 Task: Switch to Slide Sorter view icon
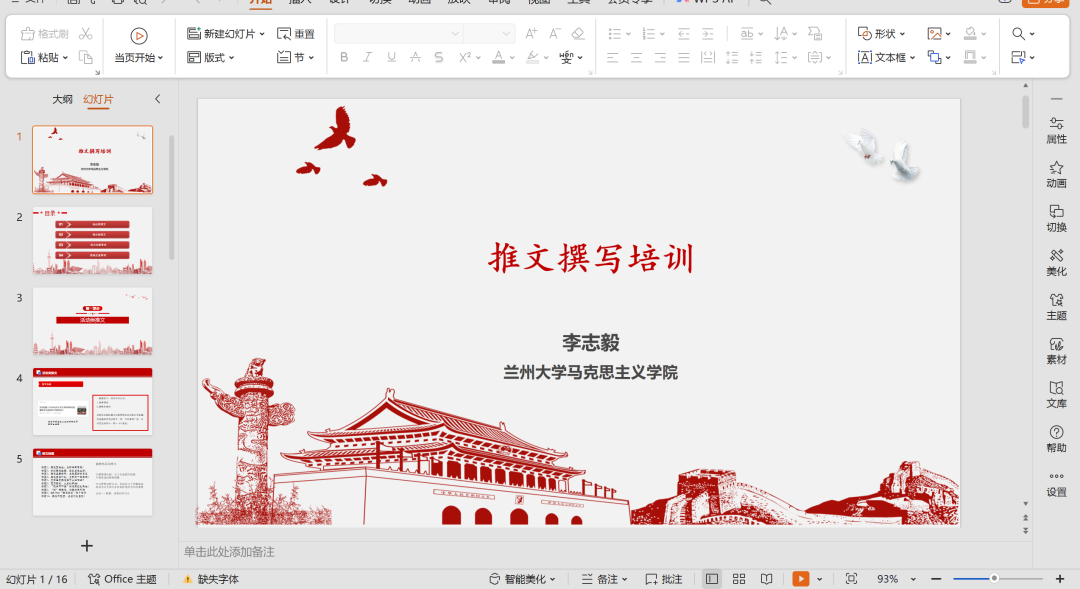click(739, 579)
